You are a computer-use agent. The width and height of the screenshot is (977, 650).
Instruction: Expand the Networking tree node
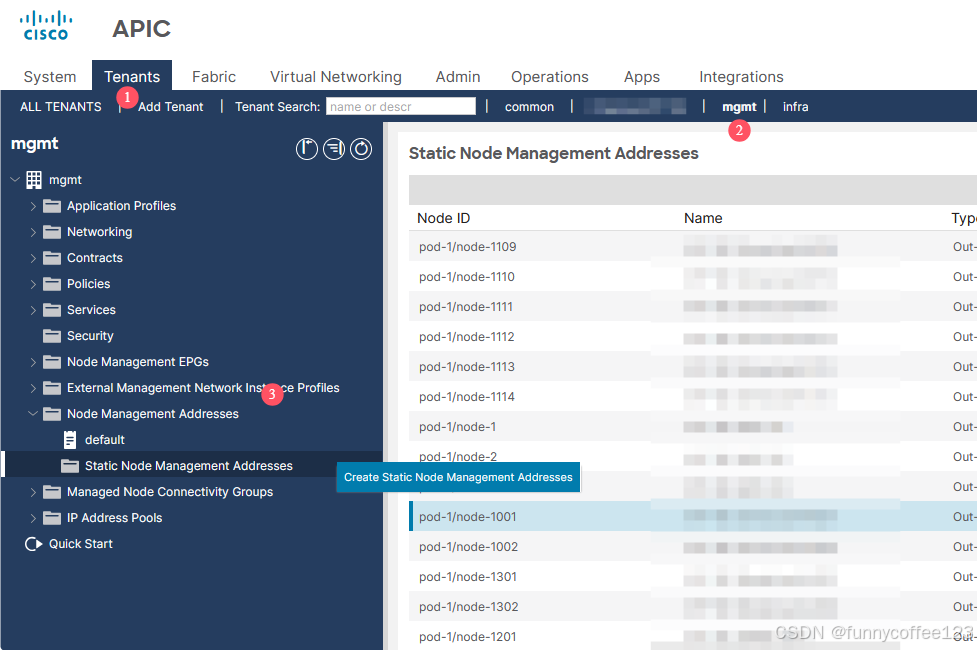click(33, 232)
